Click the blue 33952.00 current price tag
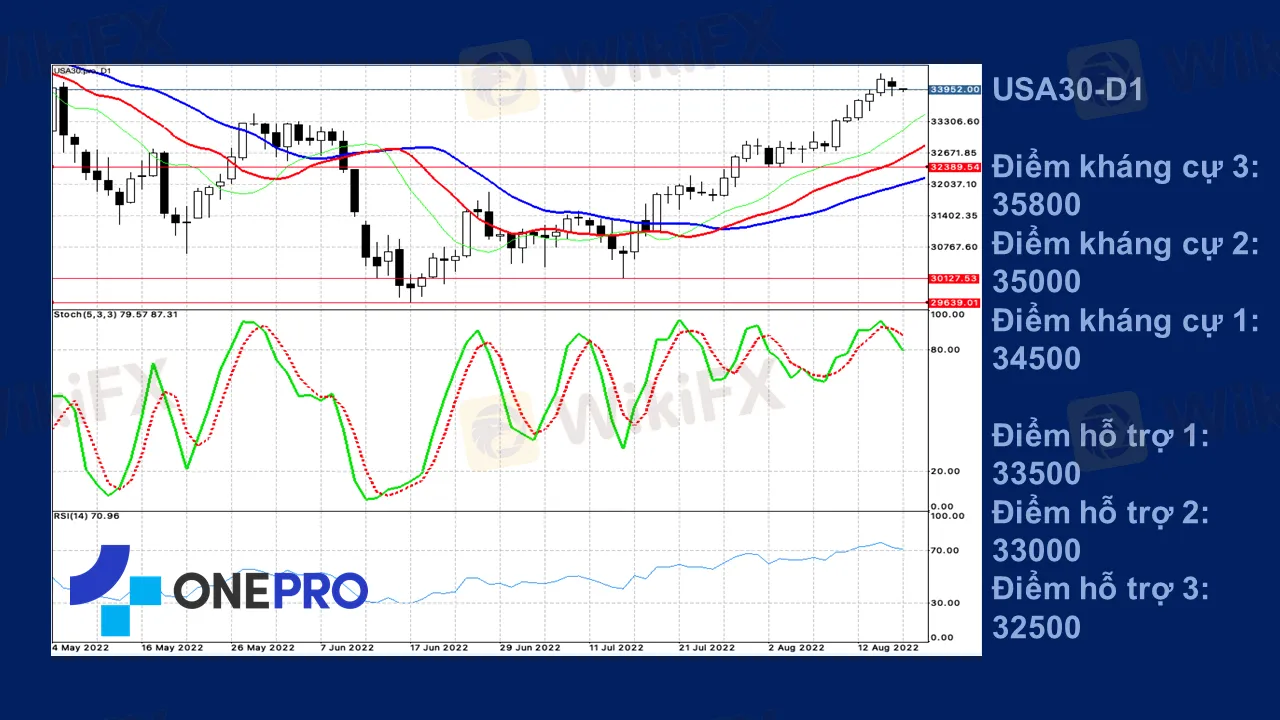The height and width of the screenshot is (720, 1280). pyautogui.click(x=954, y=90)
